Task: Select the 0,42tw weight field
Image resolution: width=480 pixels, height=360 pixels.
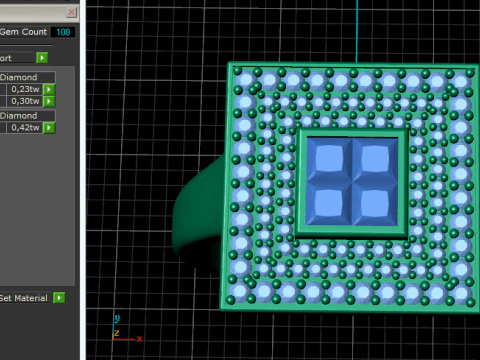Action: [25, 127]
